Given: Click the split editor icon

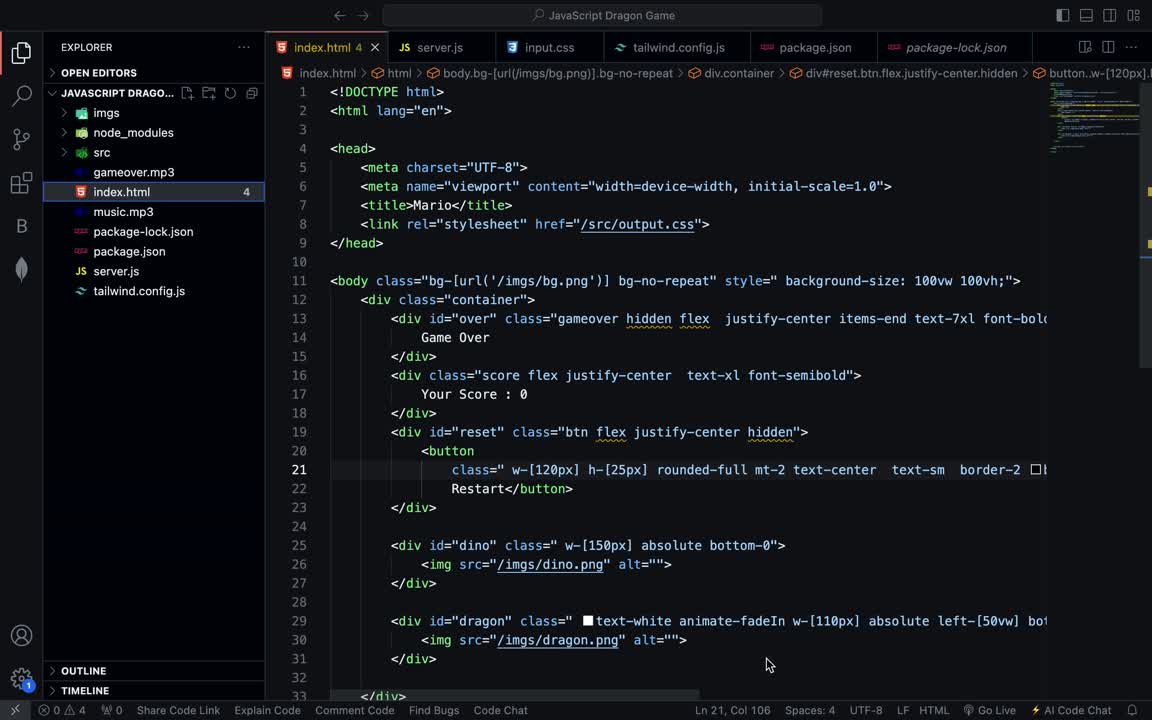Looking at the screenshot, I should click(1108, 47).
